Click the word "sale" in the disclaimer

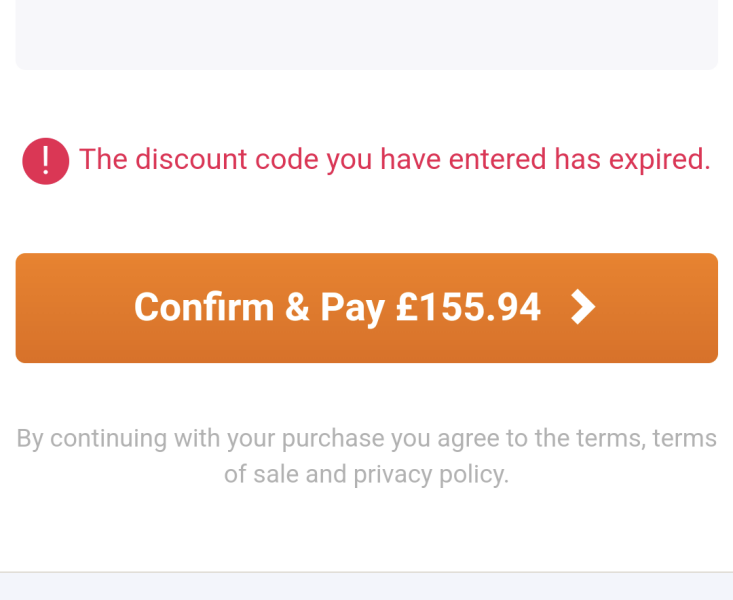(276, 474)
